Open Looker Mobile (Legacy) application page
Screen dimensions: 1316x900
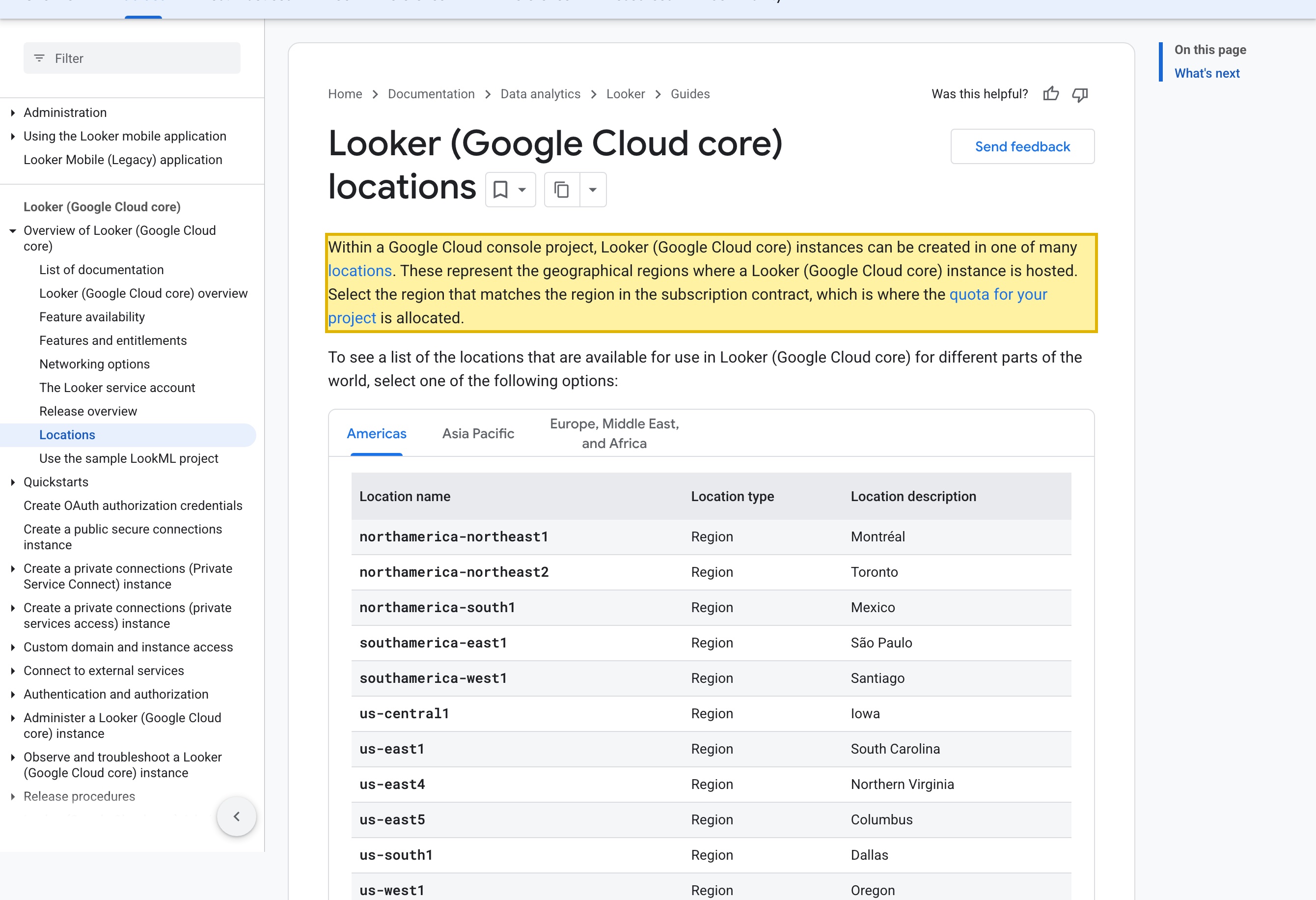click(123, 160)
